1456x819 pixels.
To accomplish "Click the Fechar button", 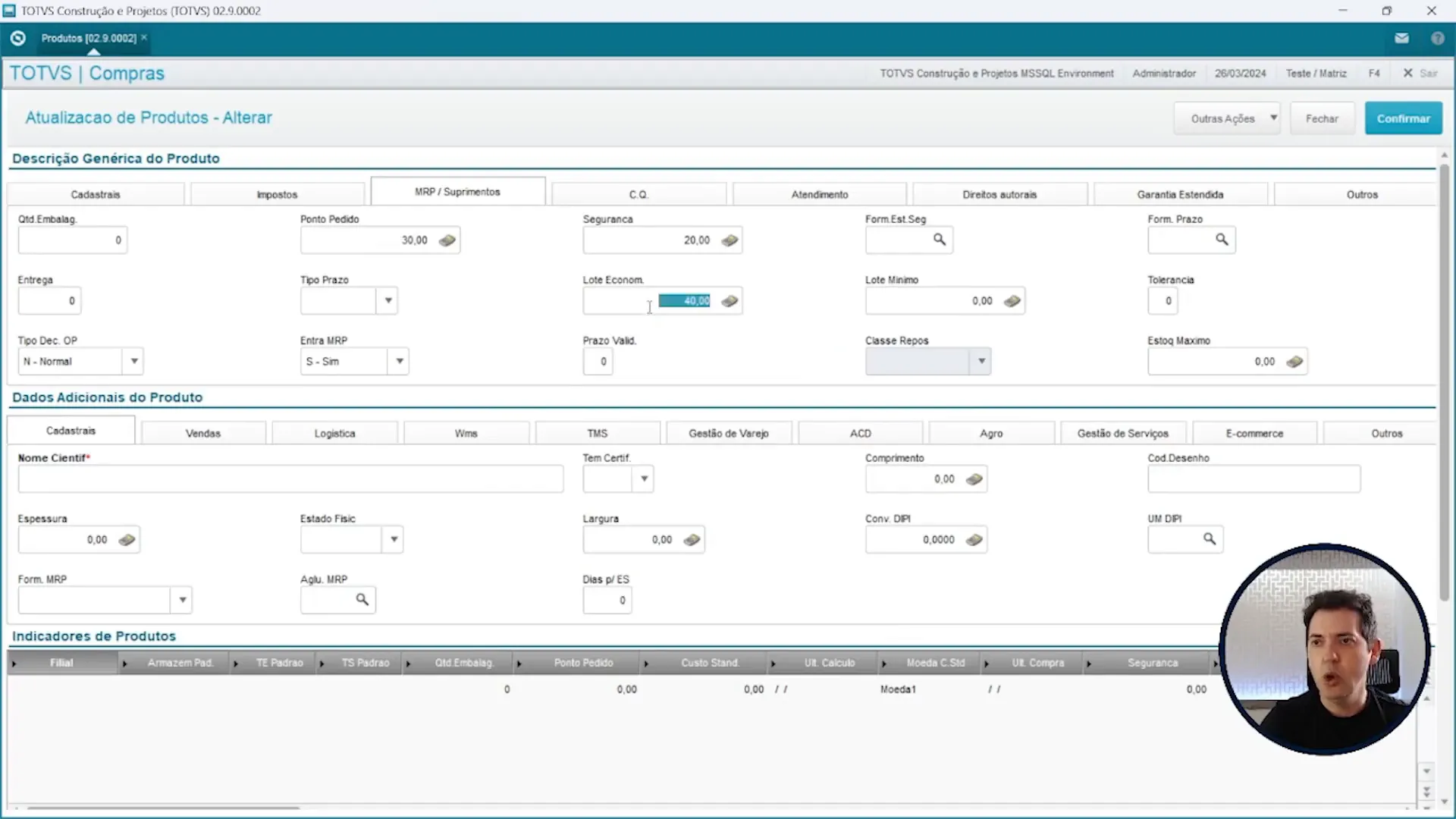I will click(x=1322, y=118).
